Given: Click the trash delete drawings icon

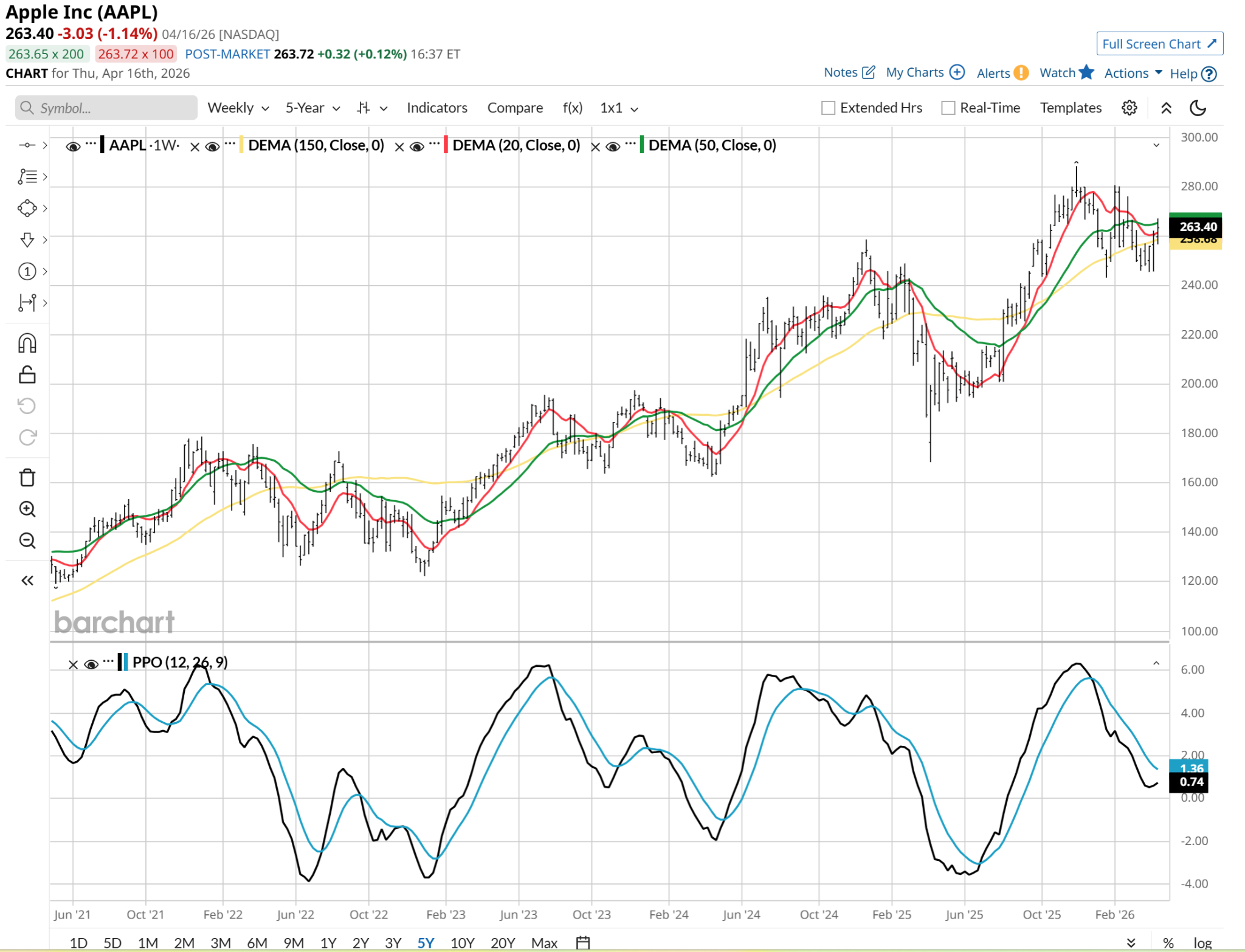Looking at the screenshot, I should [27, 478].
